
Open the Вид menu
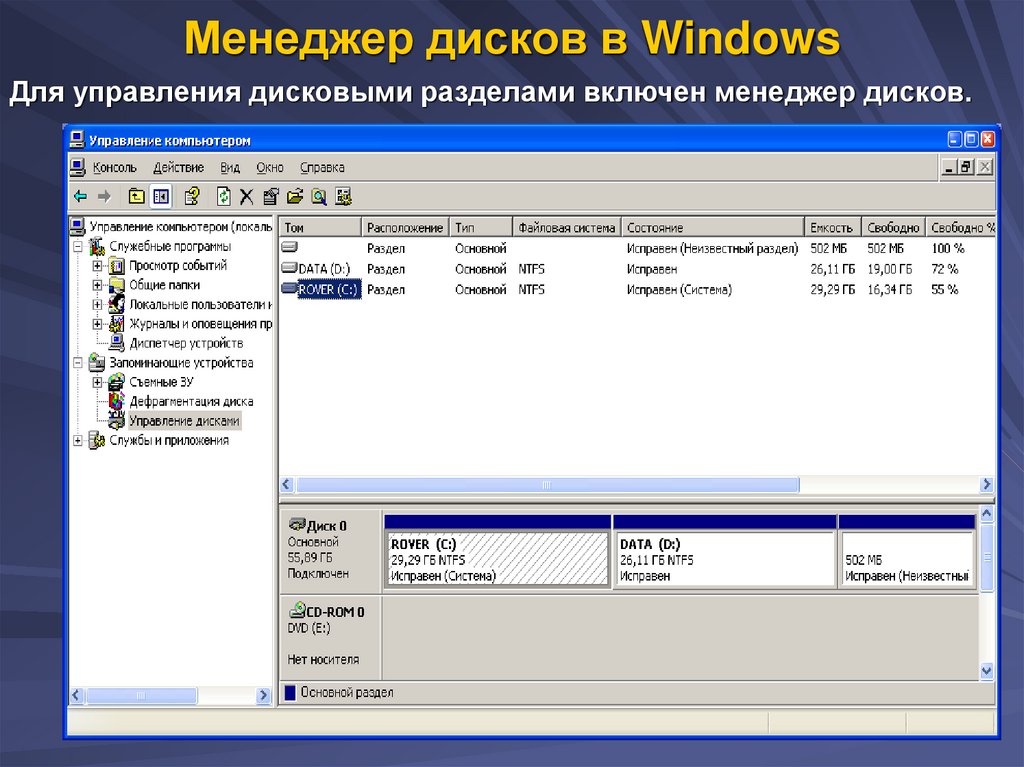pyautogui.click(x=230, y=168)
